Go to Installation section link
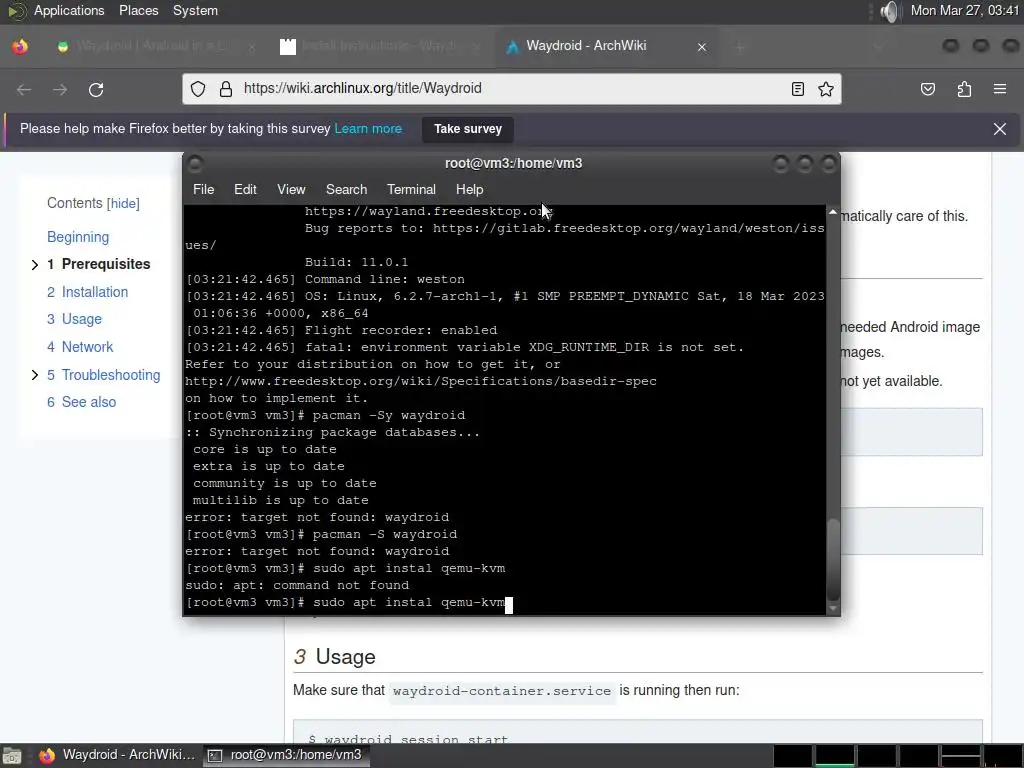The height and width of the screenshot is (768, 1024). pos(88,292)
